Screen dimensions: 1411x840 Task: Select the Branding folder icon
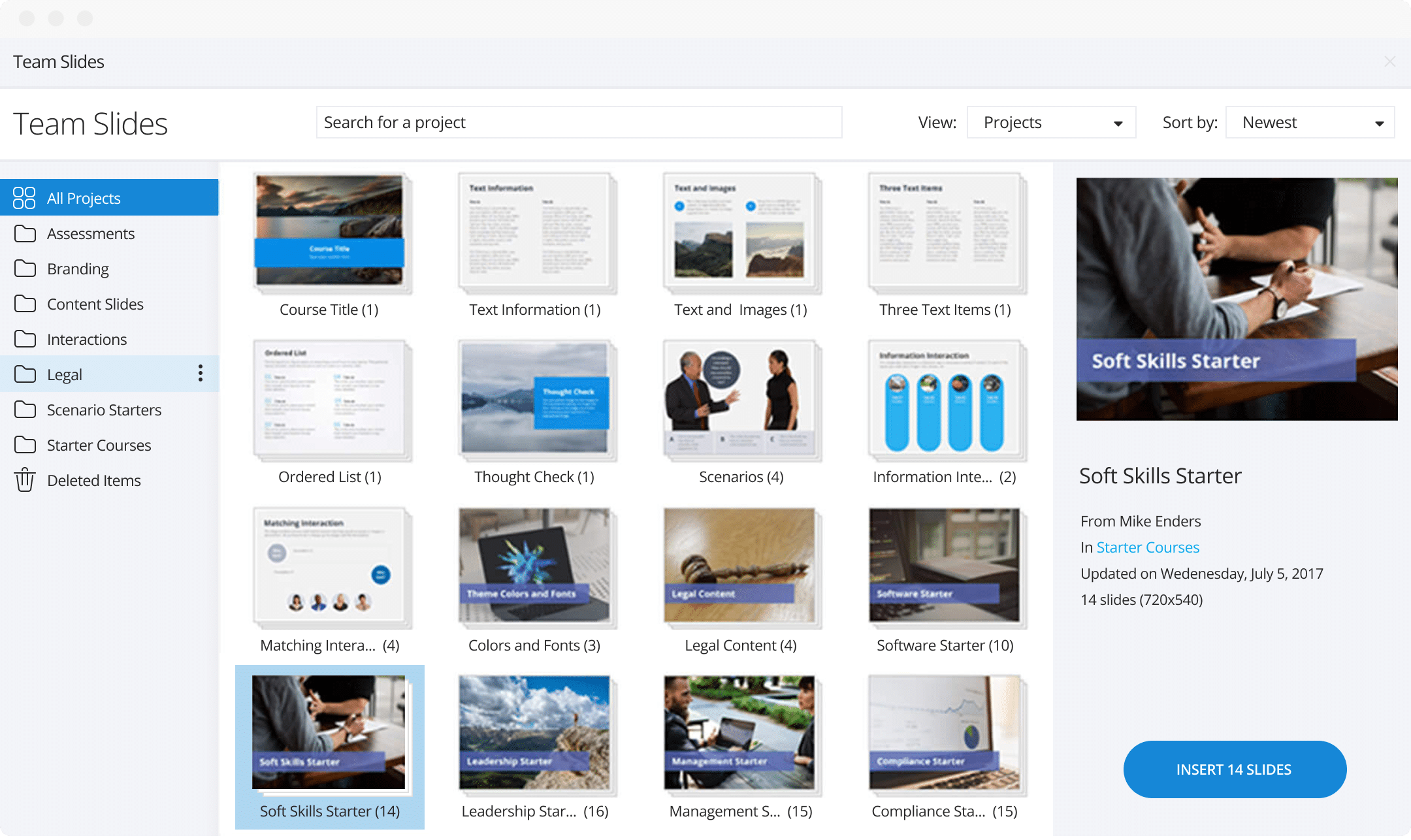25,268
